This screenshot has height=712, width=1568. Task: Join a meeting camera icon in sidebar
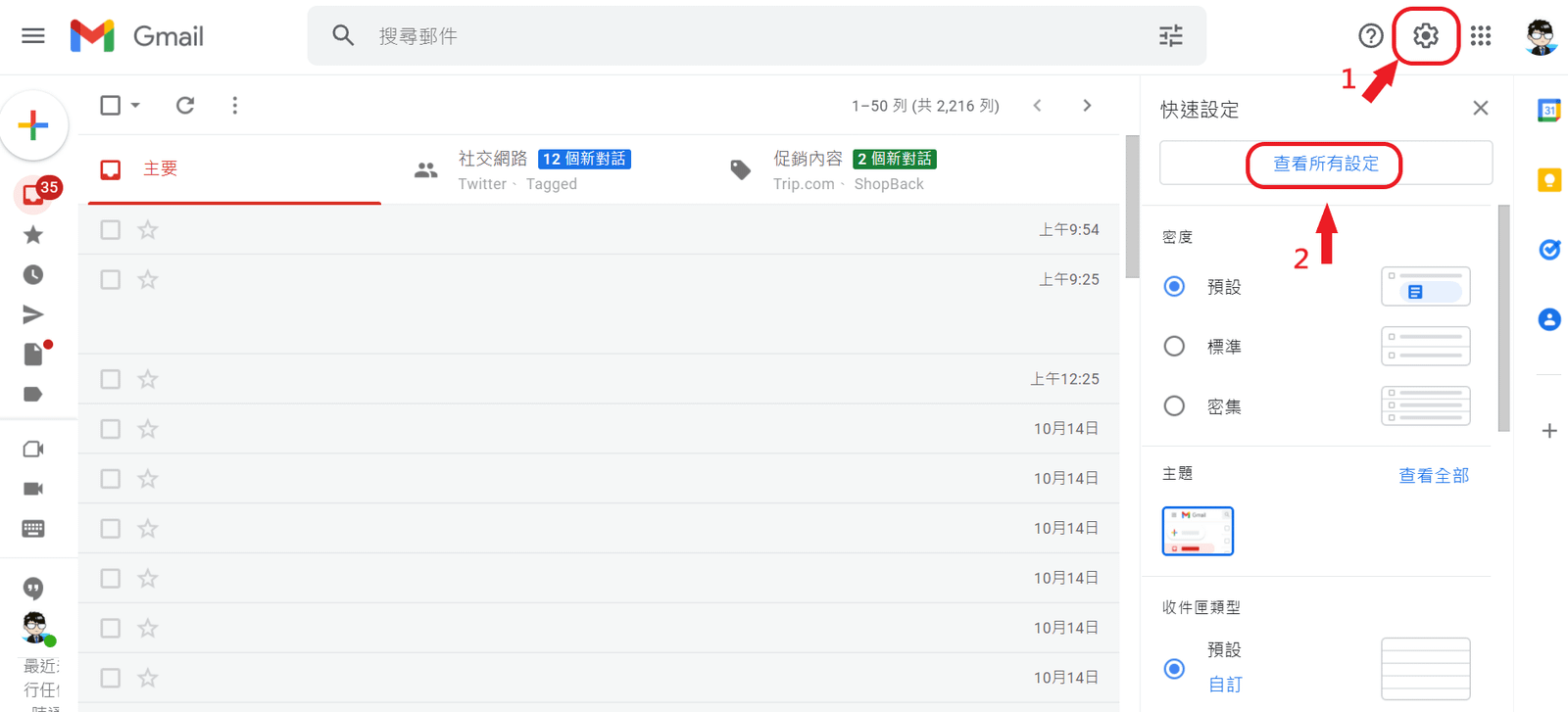tap(33, 489)
